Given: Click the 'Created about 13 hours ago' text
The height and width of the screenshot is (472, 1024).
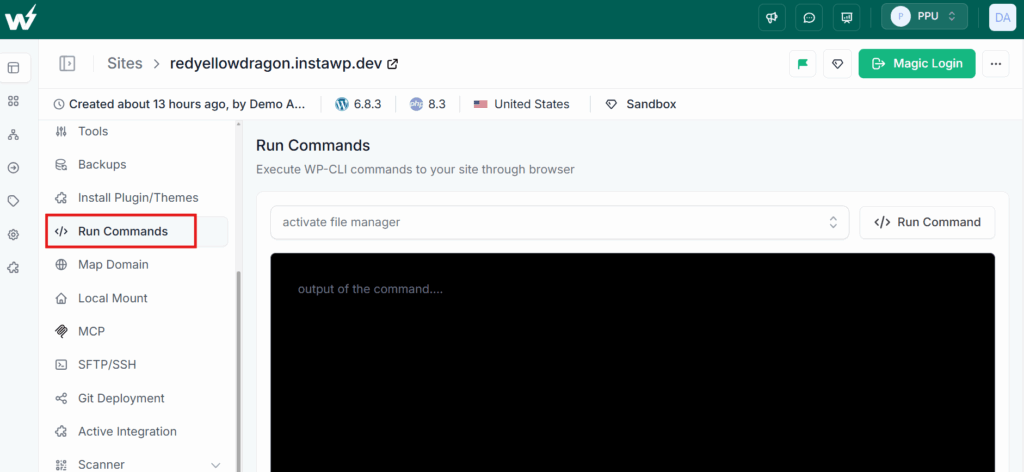Looking at the screenshot, I should [x=187, y=104].
